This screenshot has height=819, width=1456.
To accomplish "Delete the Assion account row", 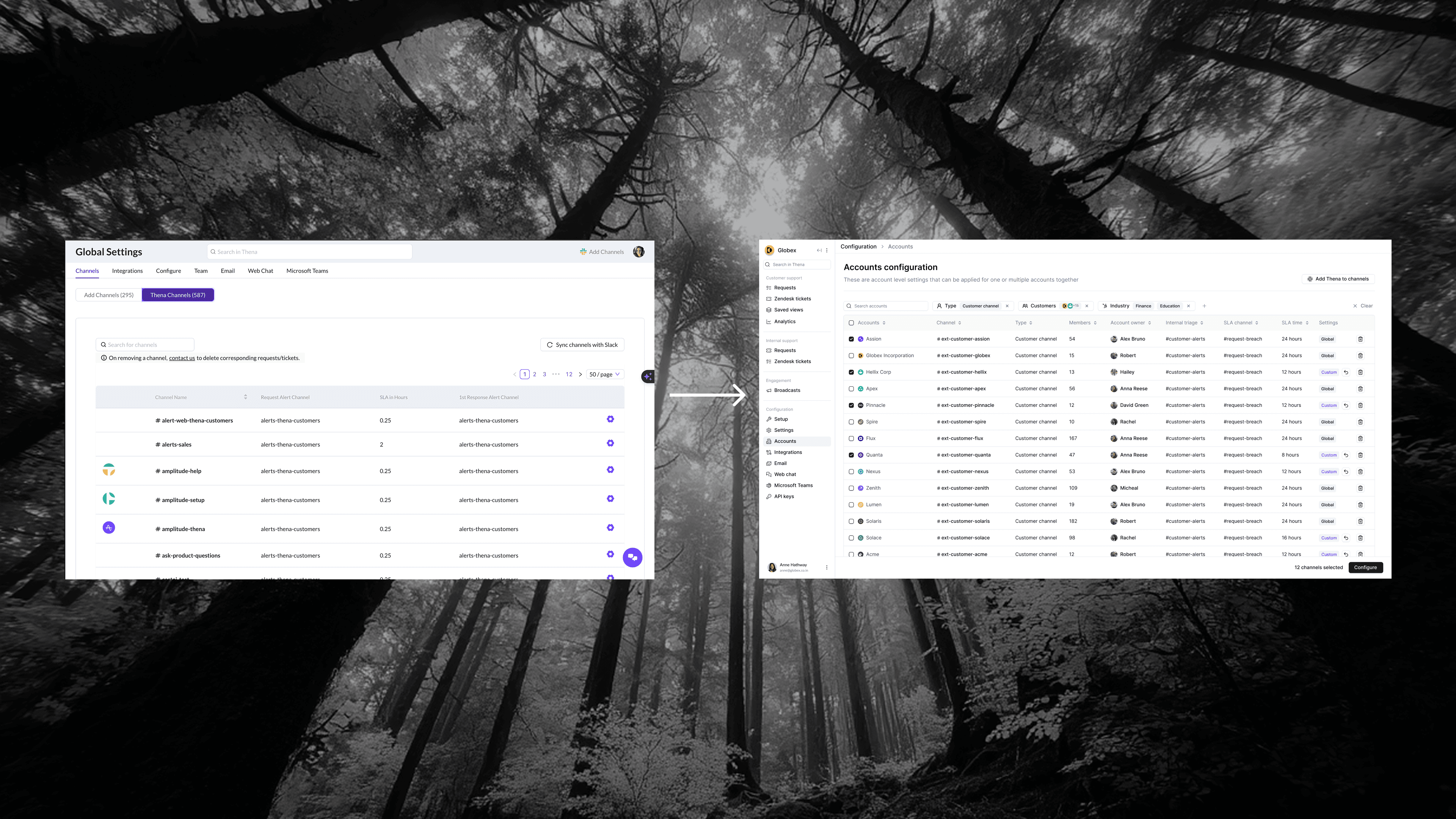I will tap(1360, 339).
